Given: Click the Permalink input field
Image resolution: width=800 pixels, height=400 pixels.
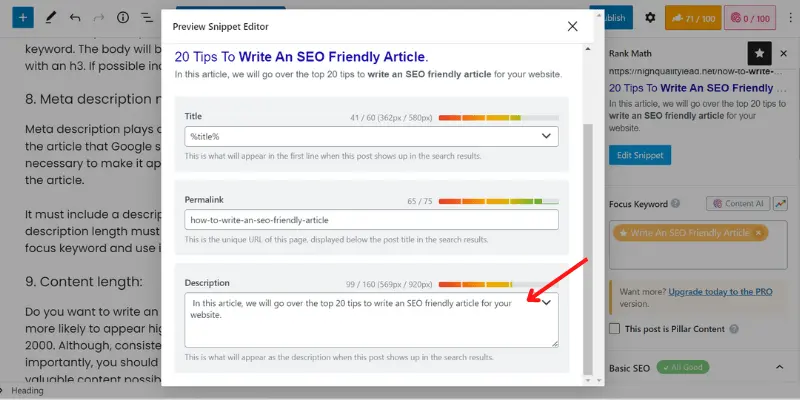Looking at the screenshot, I should pyautogui.click(x=371, y=220).
